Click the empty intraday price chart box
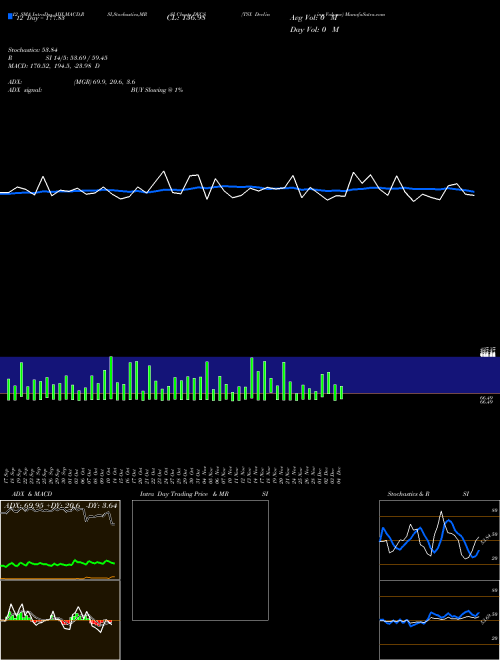Screen dimensions: 500x660 [200, 560]
